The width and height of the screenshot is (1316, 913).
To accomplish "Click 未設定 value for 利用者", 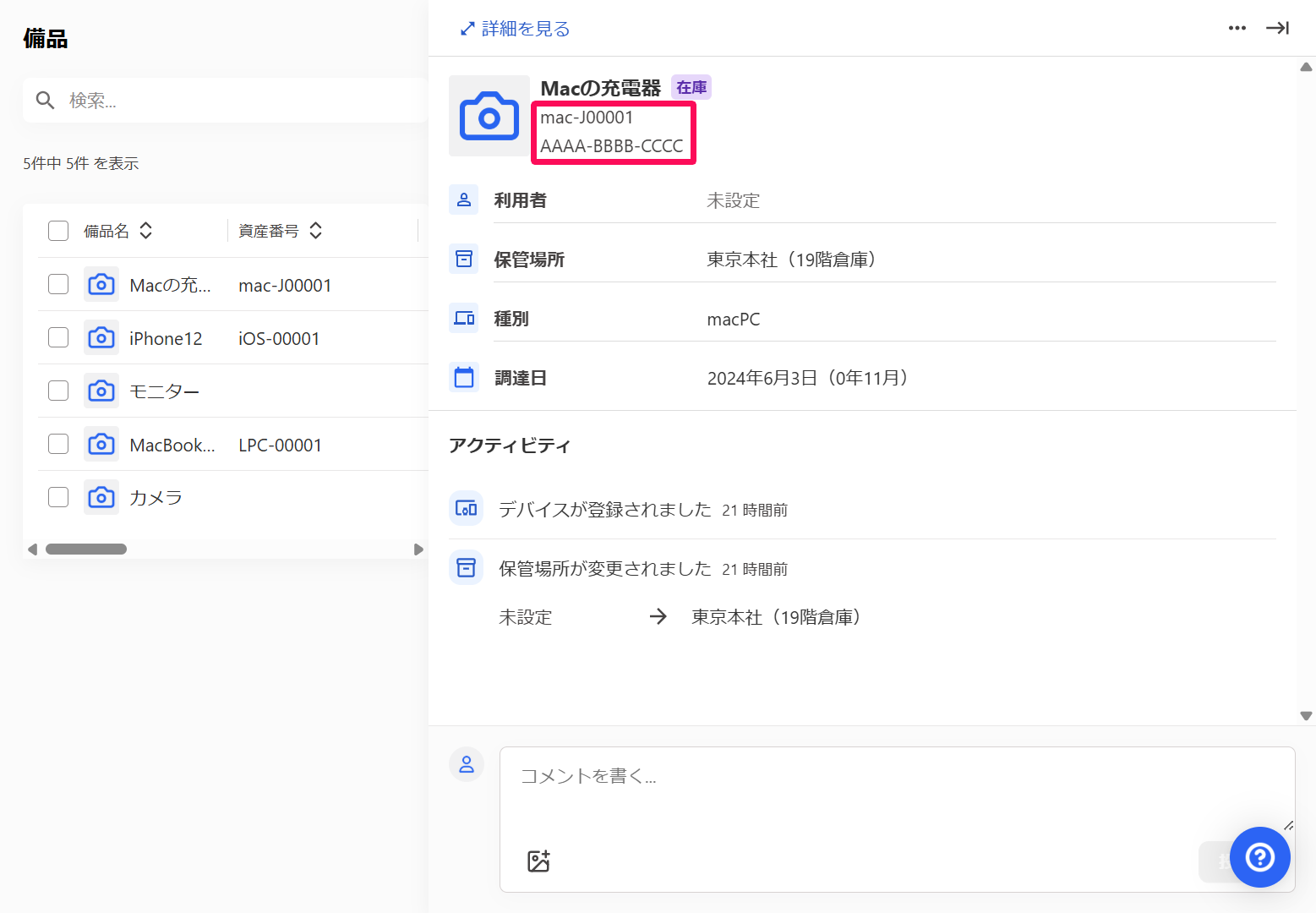I will [734, 200].
